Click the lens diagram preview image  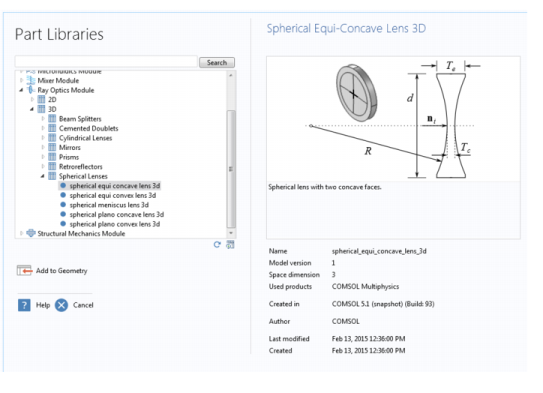point(393,119)
